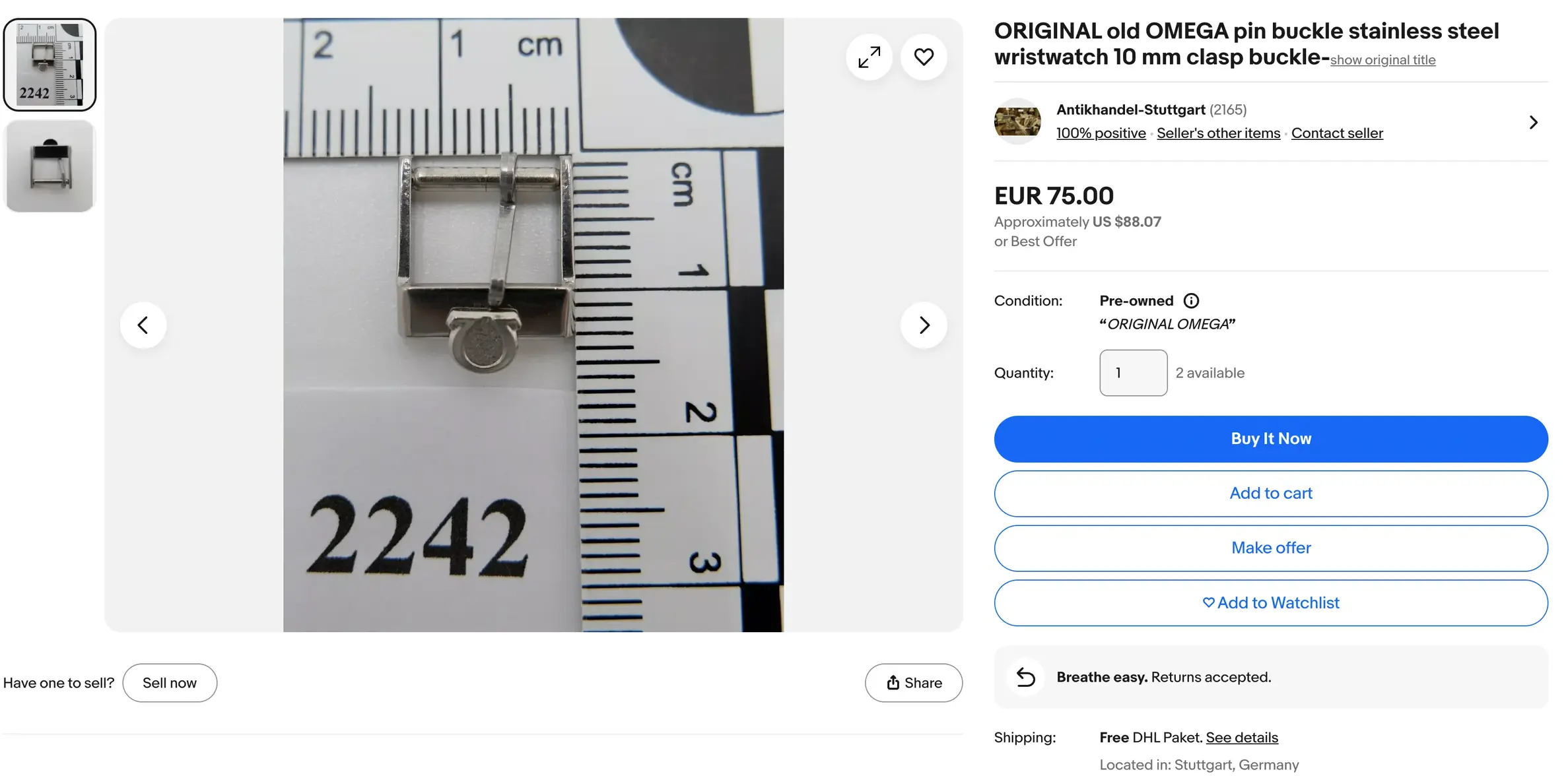Image resolution: width=1568 pixels, height=776 pixels.
Task: Show the original listing title
Action: point(1382,60)
